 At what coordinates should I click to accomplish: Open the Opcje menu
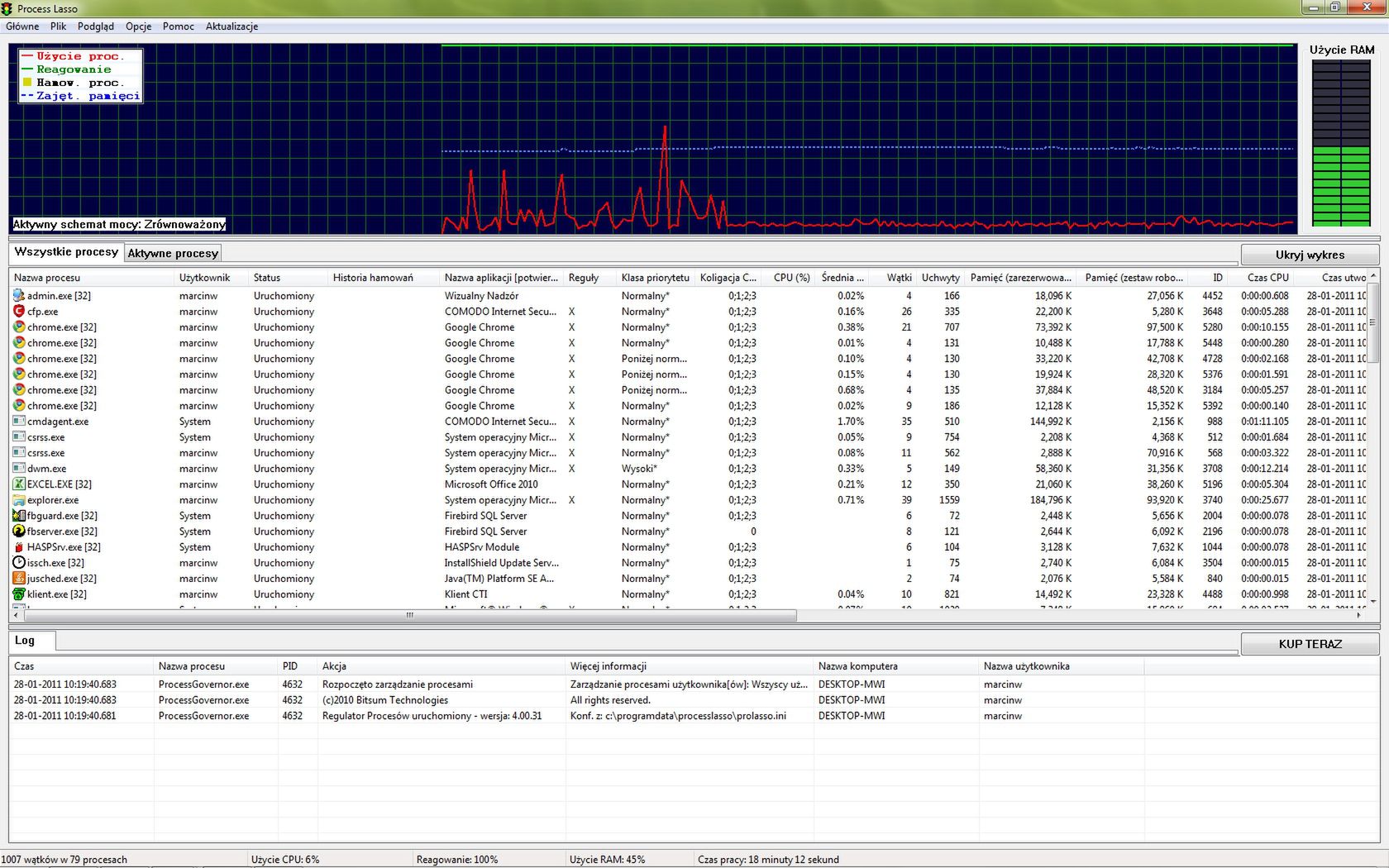tap(138, 26)
